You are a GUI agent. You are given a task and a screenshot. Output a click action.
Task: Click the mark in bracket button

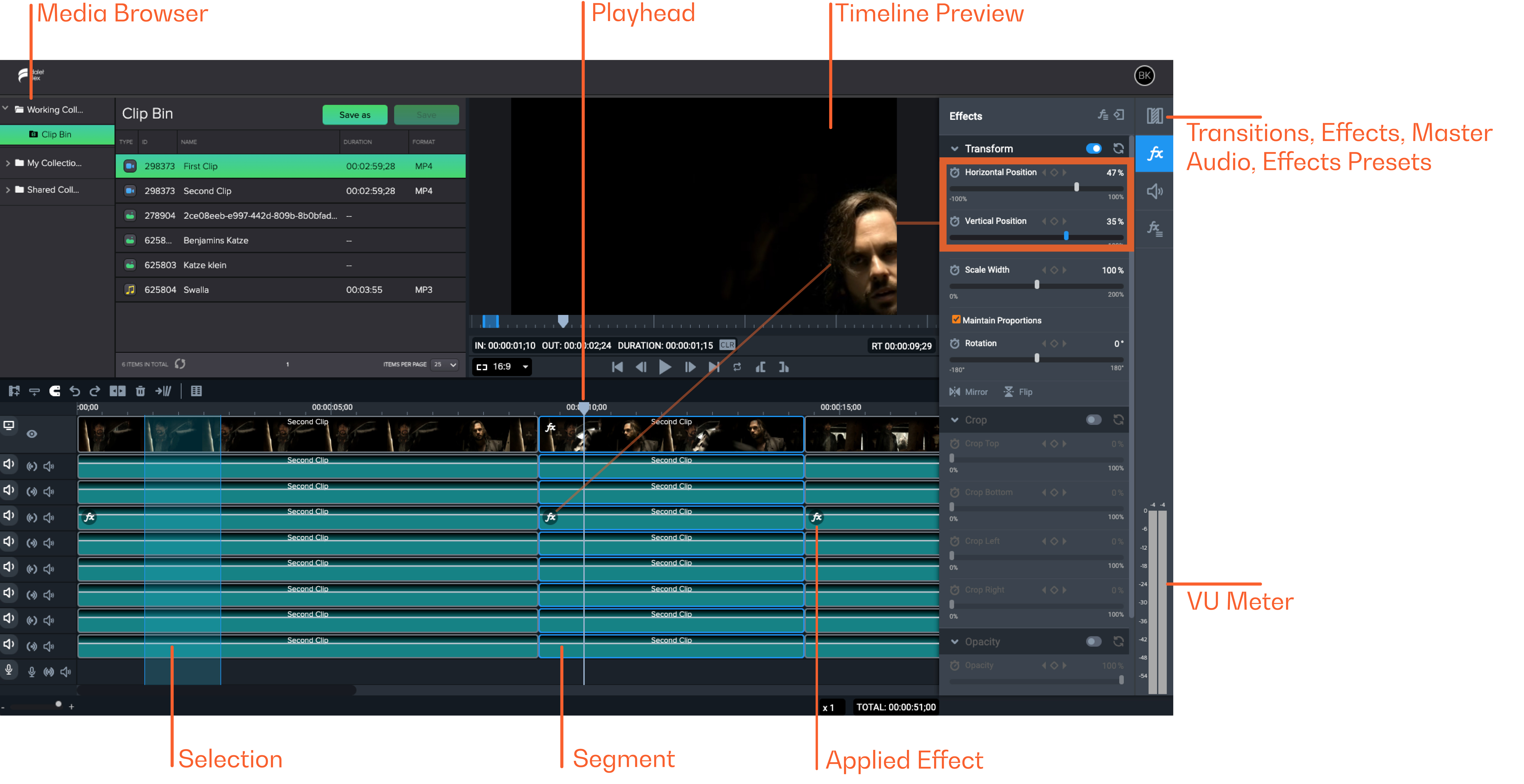(761, 367)
